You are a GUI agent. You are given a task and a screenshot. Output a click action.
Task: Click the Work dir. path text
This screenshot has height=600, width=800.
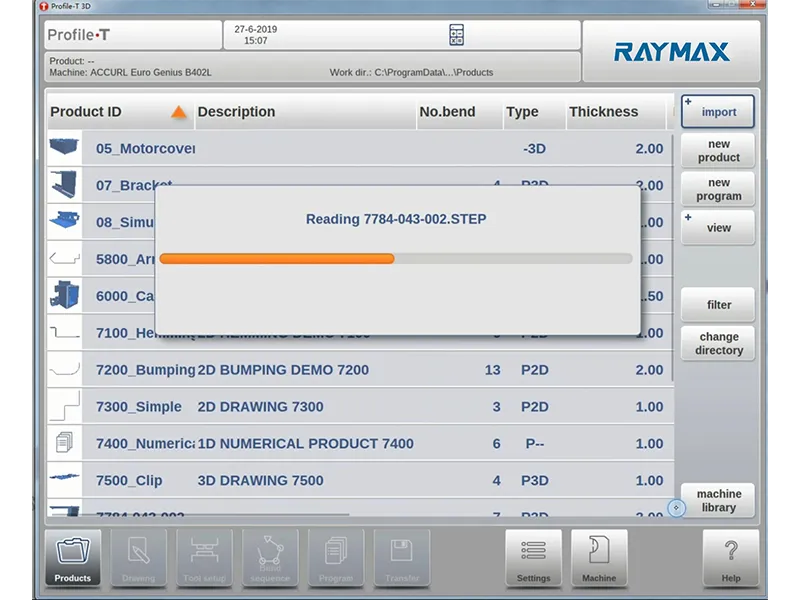pos(411,72)
